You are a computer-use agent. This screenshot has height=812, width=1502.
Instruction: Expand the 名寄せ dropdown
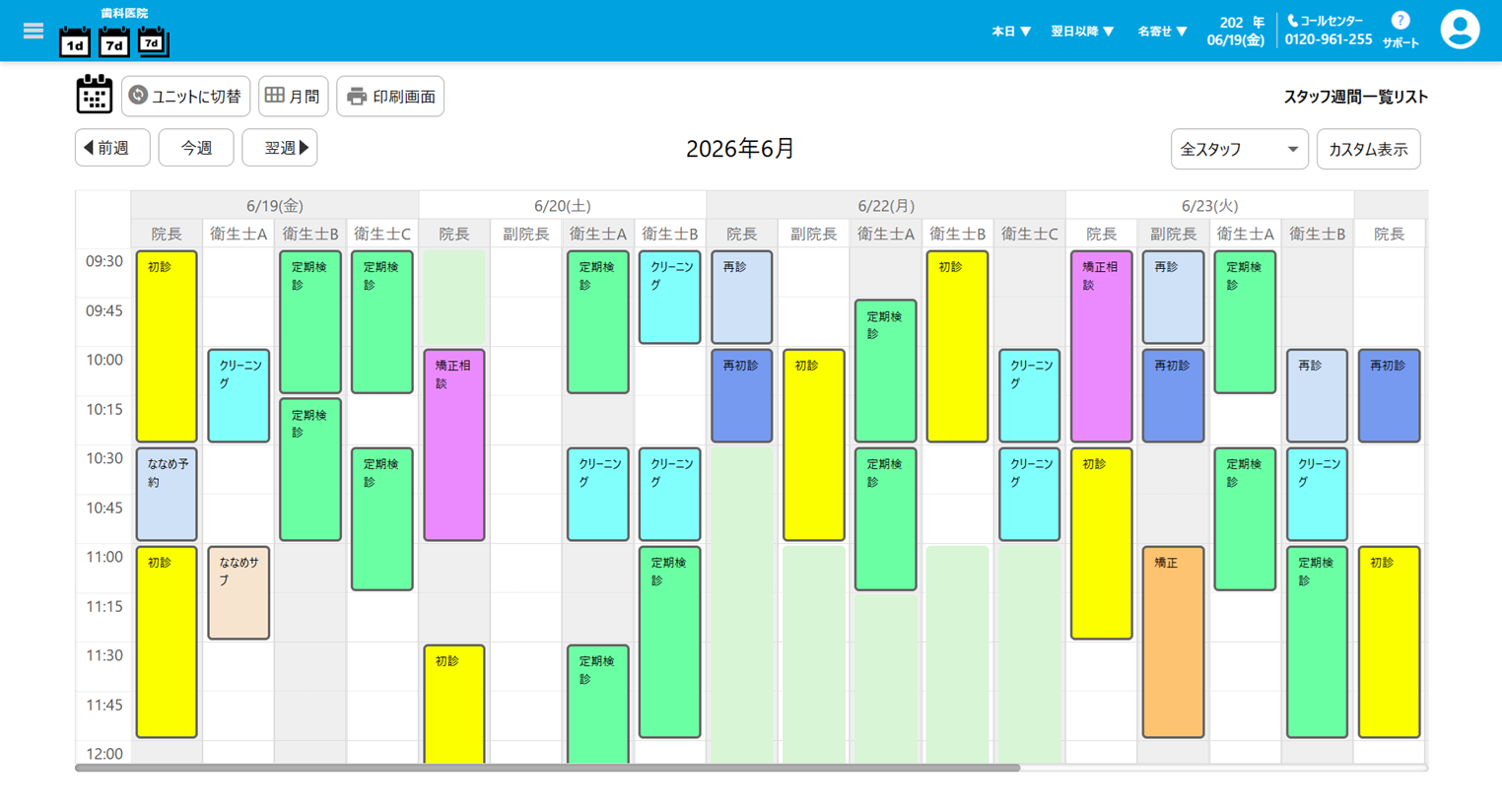click(x=1163, y=32)
